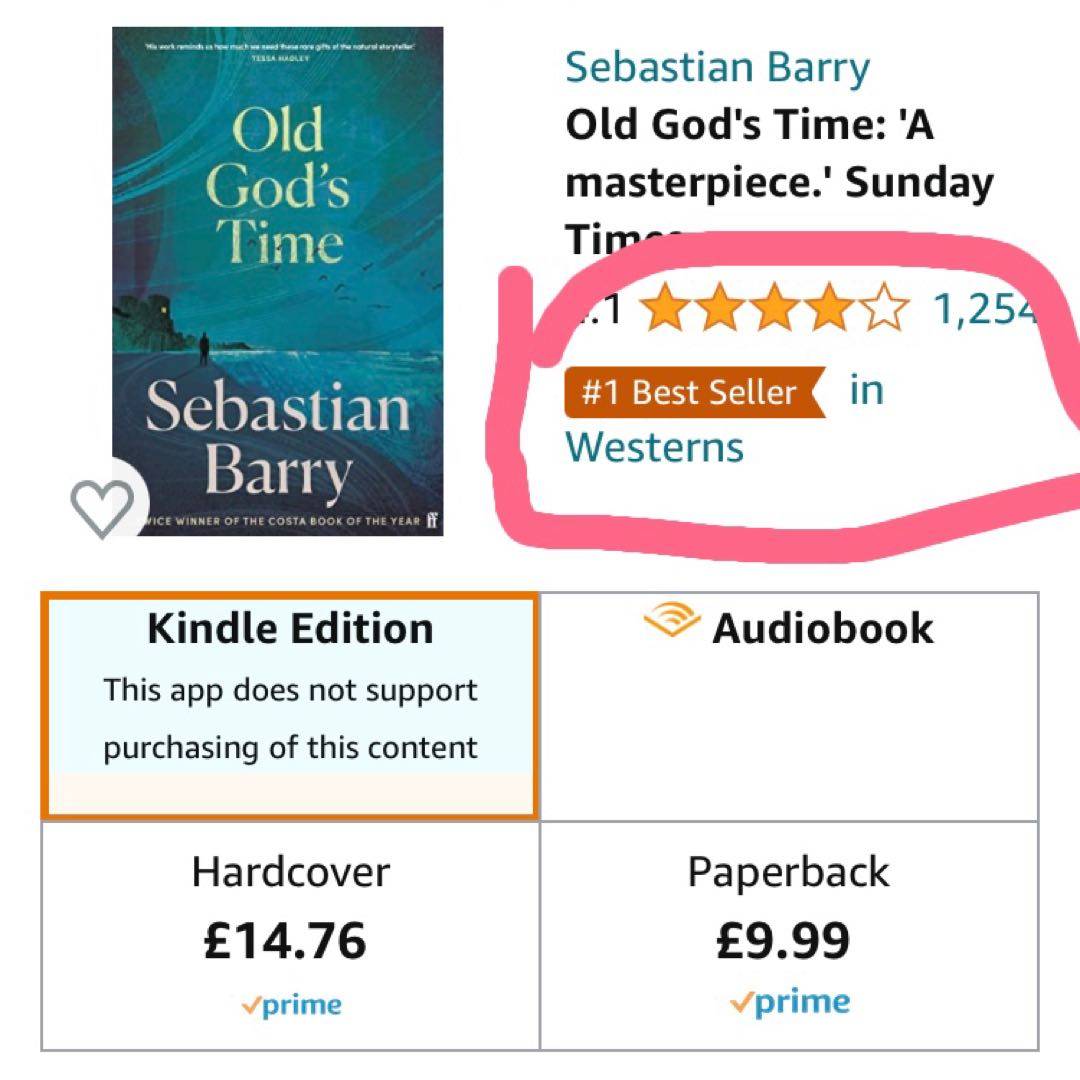The height and width of the screenshot is (1080, 1080).
Task: Select the Audiobook format label
Action: (822, 629)
